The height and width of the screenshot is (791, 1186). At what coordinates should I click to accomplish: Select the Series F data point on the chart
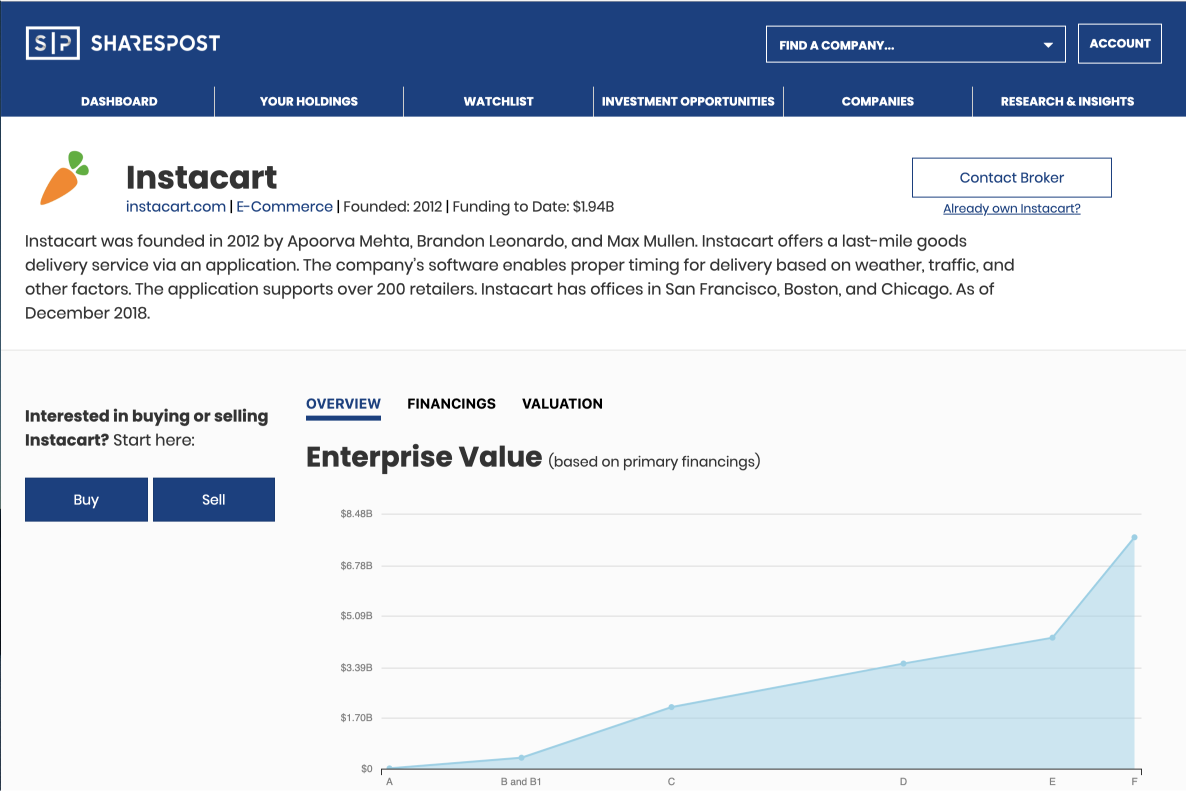tap(1133, 537)
